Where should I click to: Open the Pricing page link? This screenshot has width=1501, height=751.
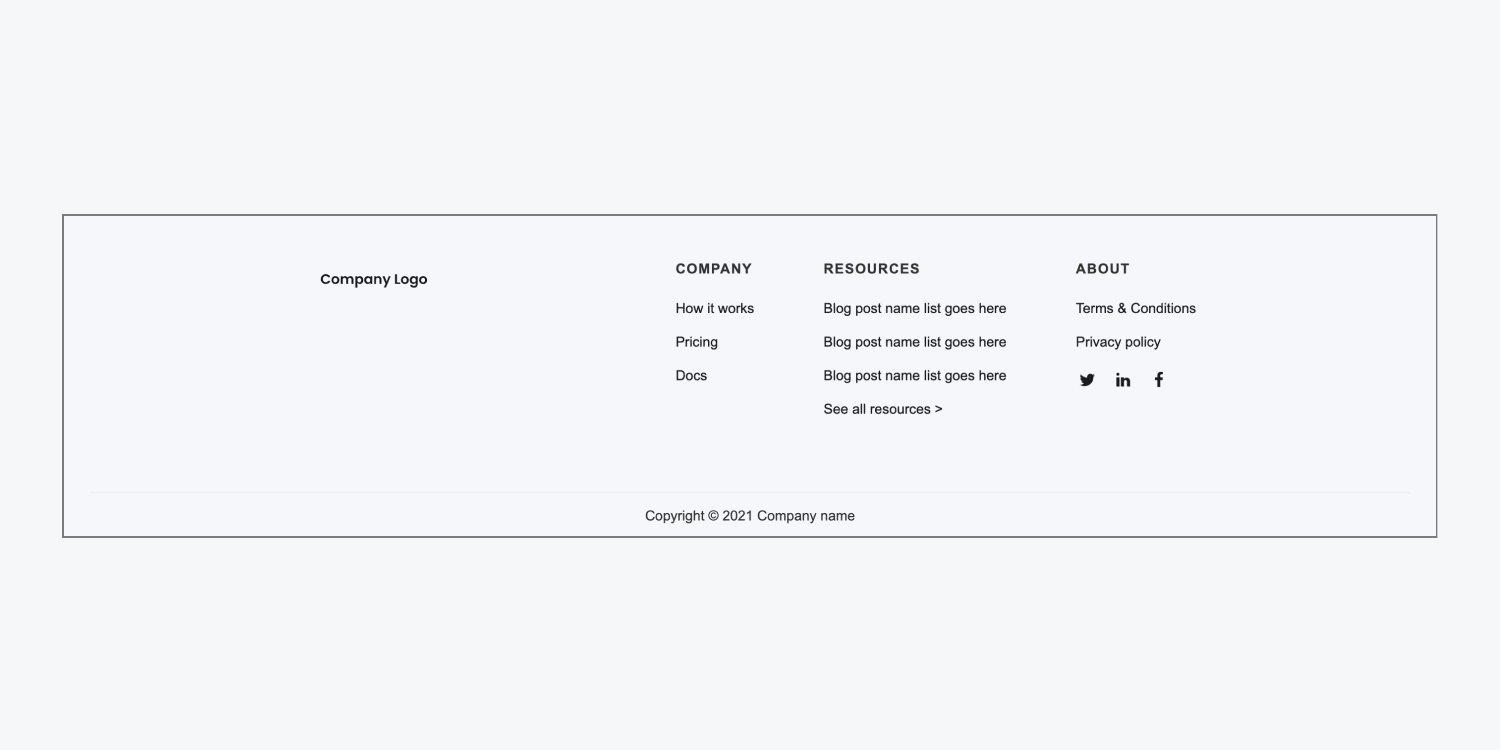(696, 341)
